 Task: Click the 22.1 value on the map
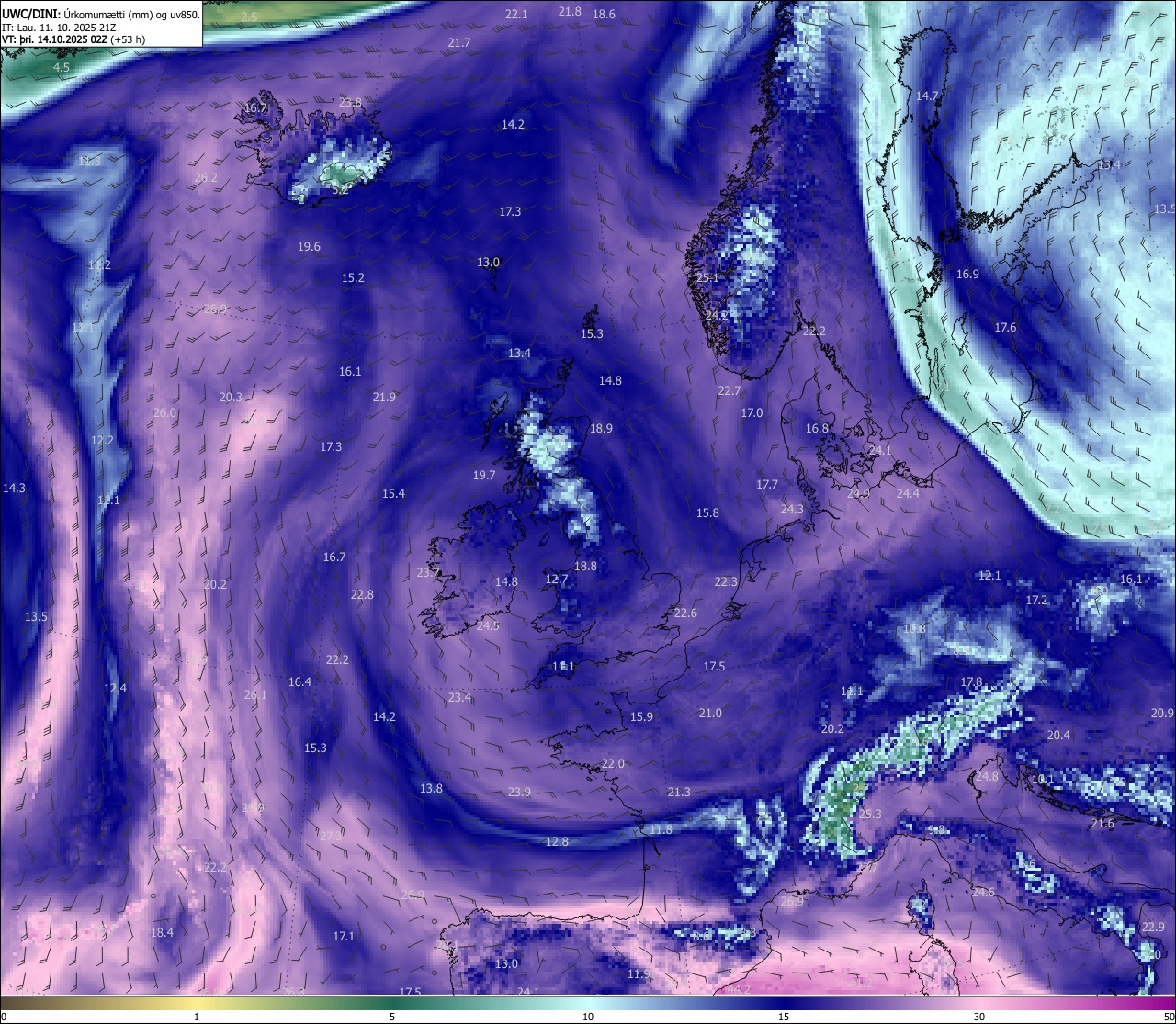(x=516, y=14)
